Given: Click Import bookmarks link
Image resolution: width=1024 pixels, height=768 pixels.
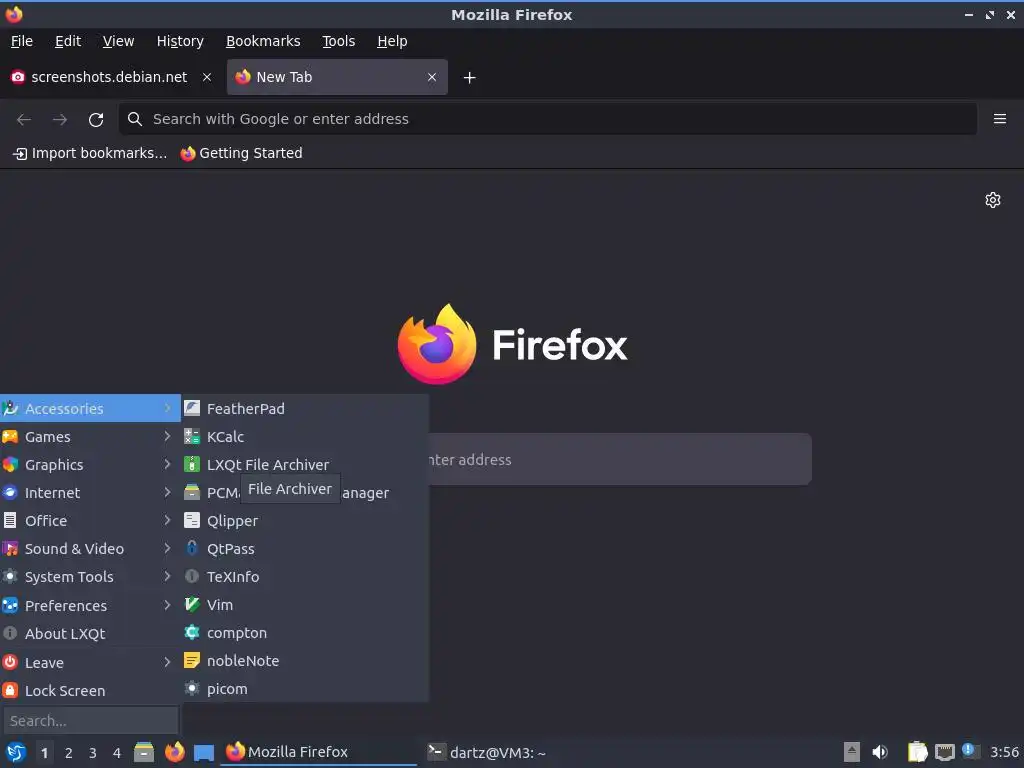Looking at the screenshot, I should [90, 153].
